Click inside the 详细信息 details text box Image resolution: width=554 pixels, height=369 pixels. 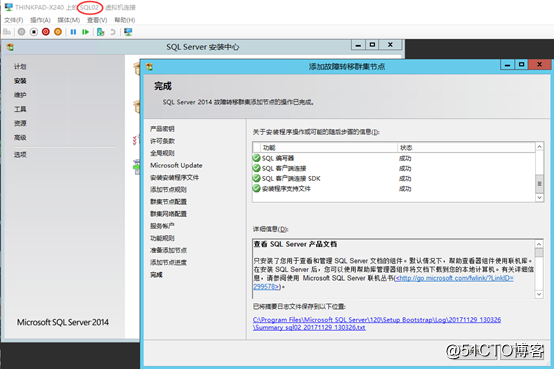pos(394,269)
